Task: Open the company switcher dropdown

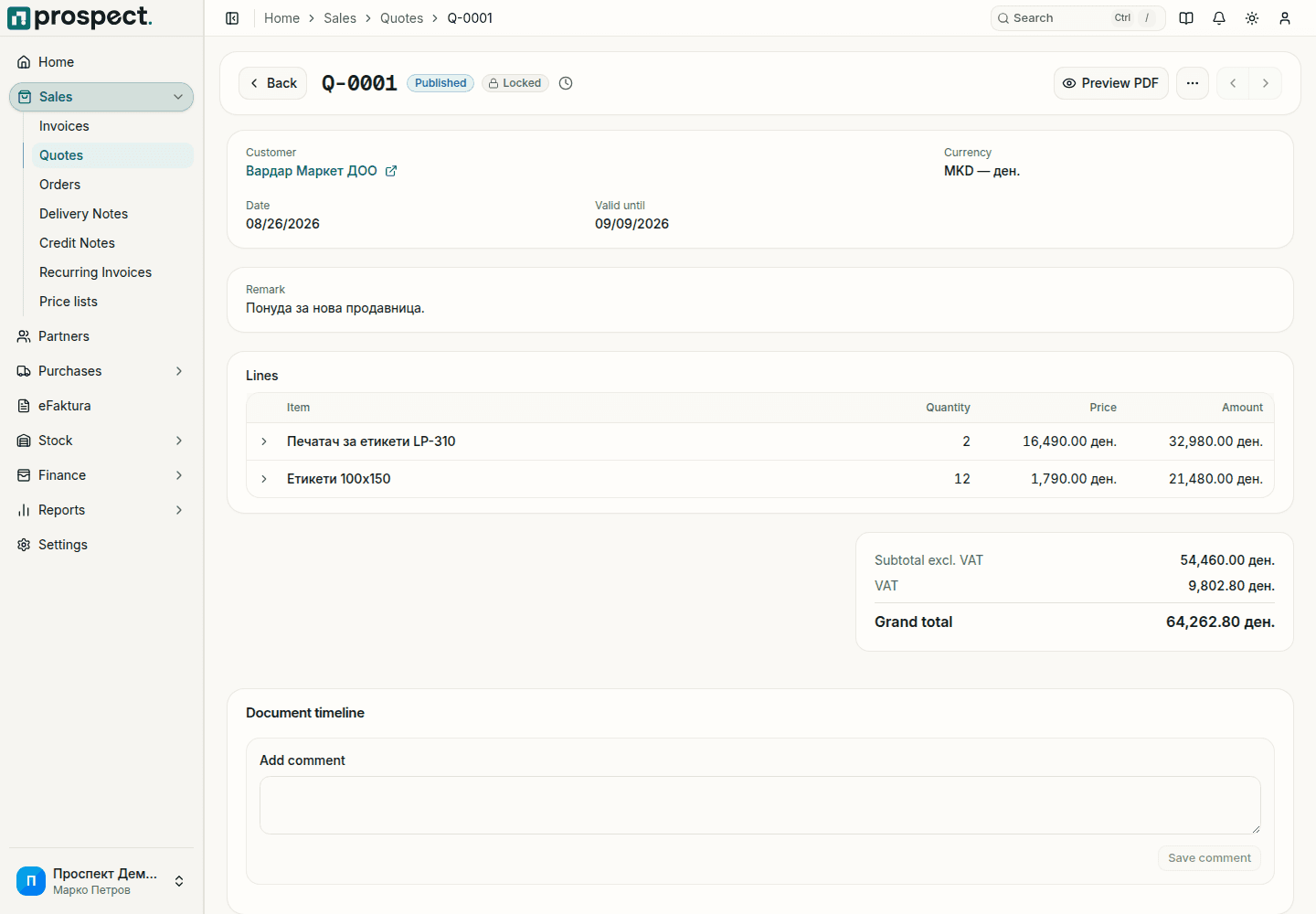Action: pos(101,881)
